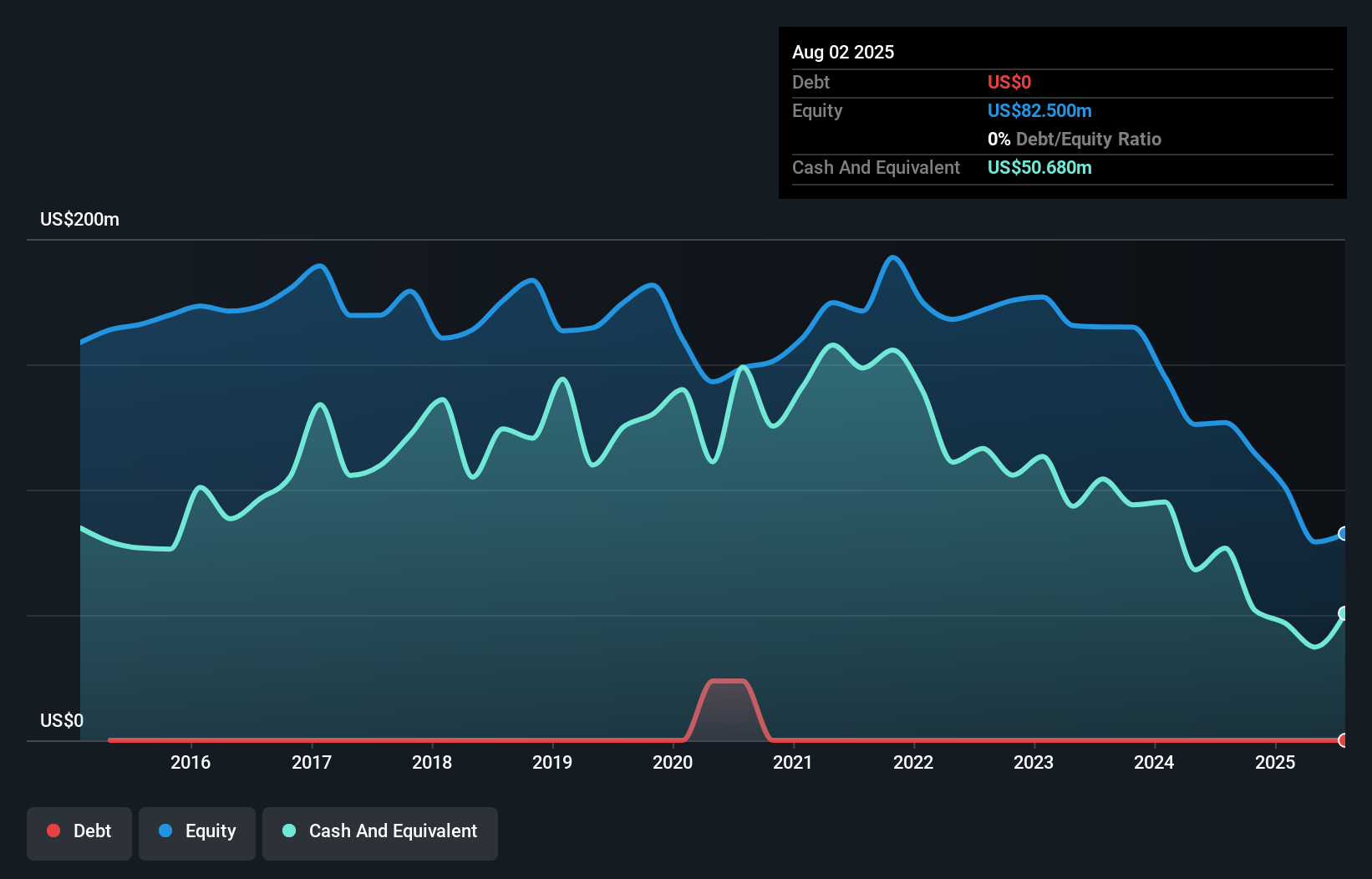The height and width of the screenshot is (879, 1372).
Task: Expand the Aug 02 2025 tooltip header
Action: pyautogui.click(x=843, y=52)
